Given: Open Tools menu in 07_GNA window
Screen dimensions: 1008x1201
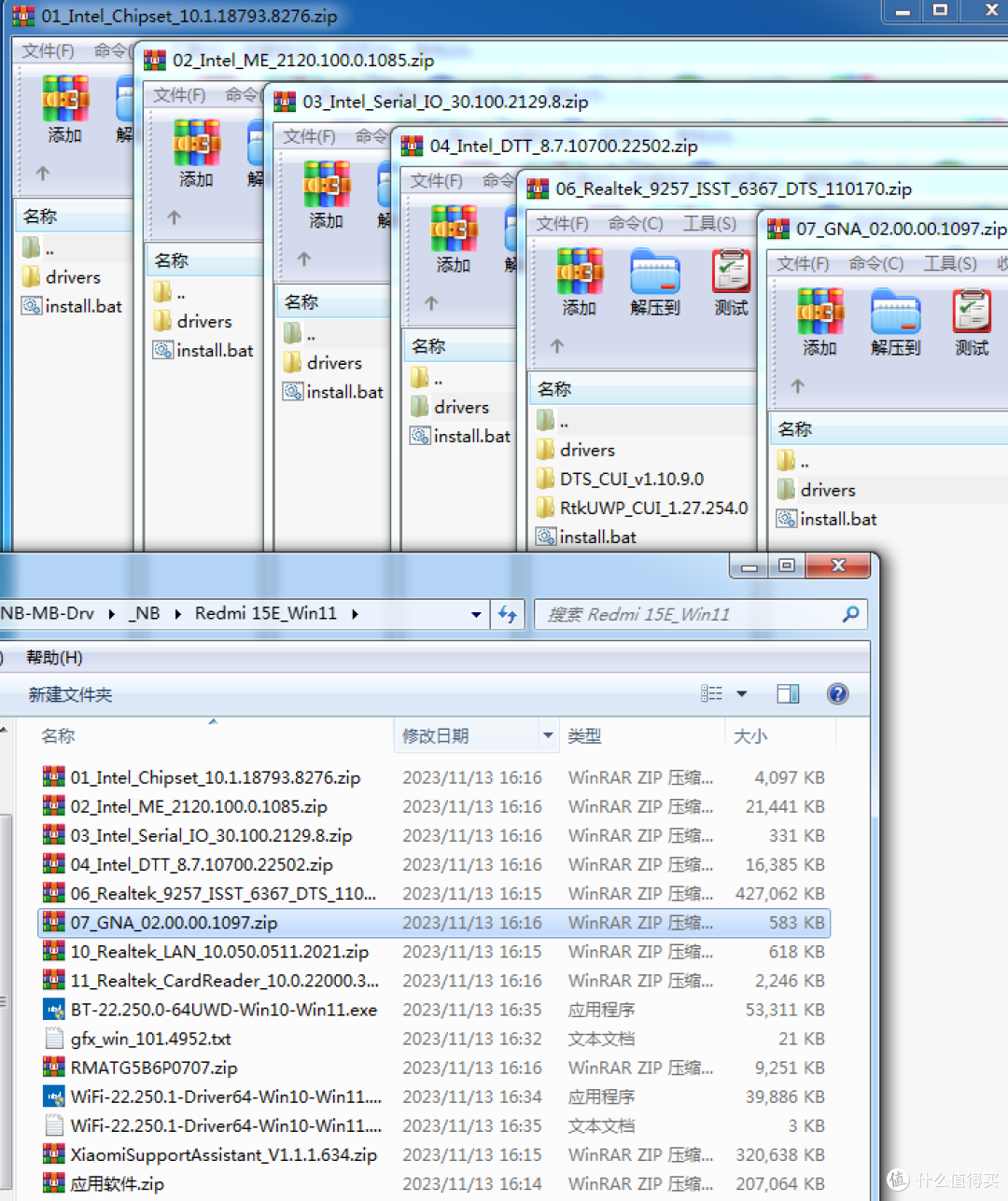Looking at the screenshot, I should (x=950, y=264).
